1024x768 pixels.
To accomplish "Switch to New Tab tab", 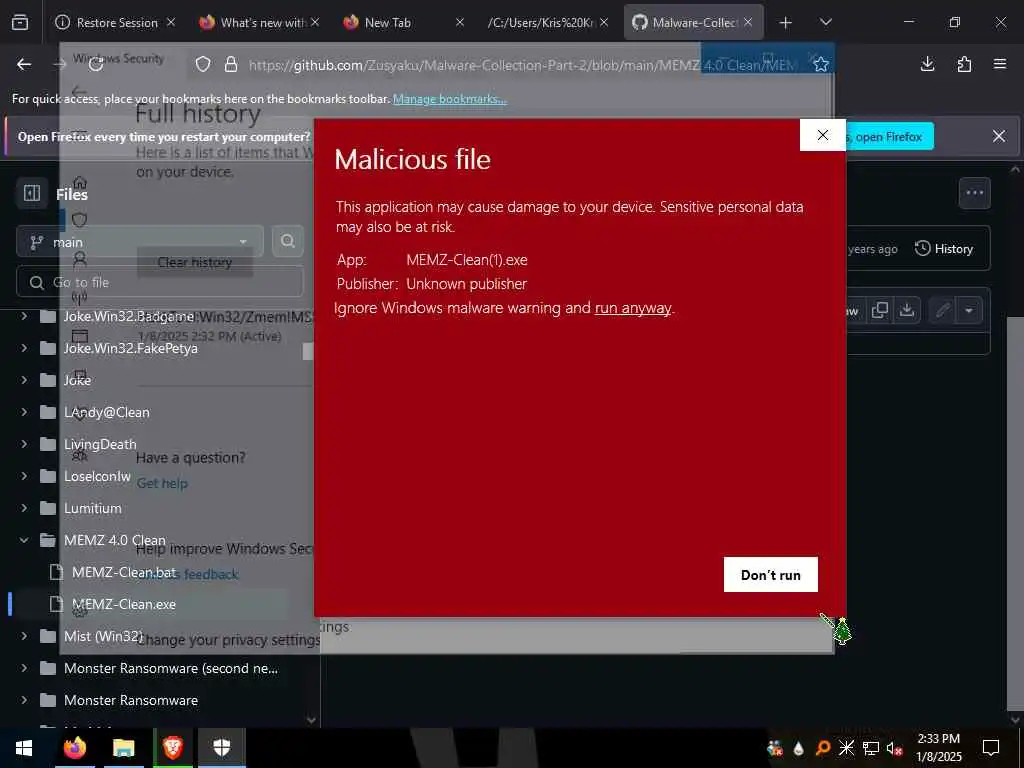I will 403,23.
